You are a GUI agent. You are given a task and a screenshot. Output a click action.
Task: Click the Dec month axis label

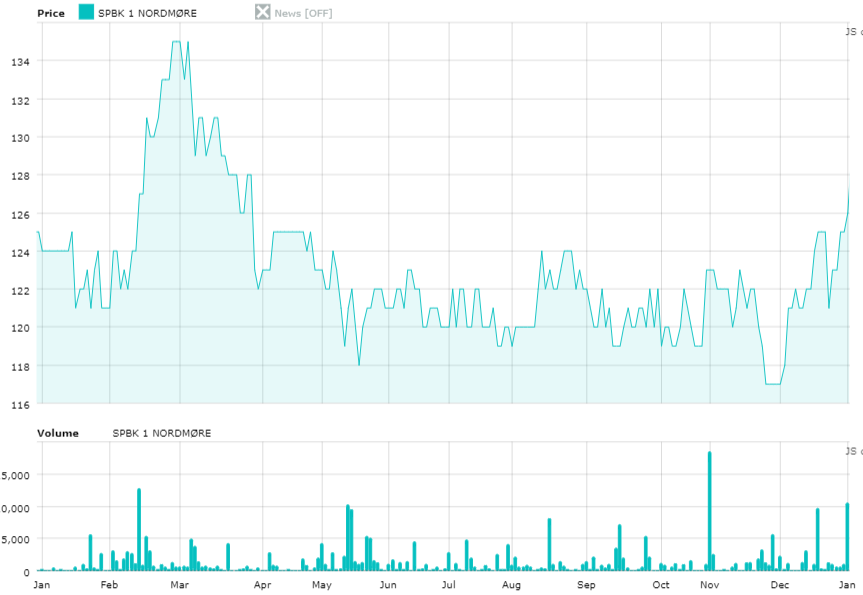click(780, 585)
